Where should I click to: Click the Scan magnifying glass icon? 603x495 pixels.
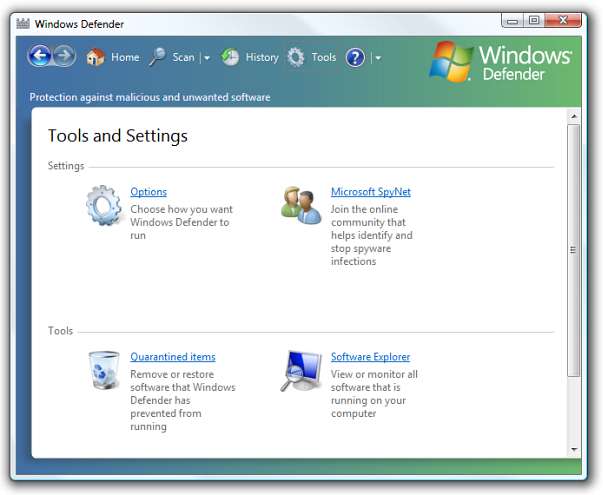click(157, 57)
